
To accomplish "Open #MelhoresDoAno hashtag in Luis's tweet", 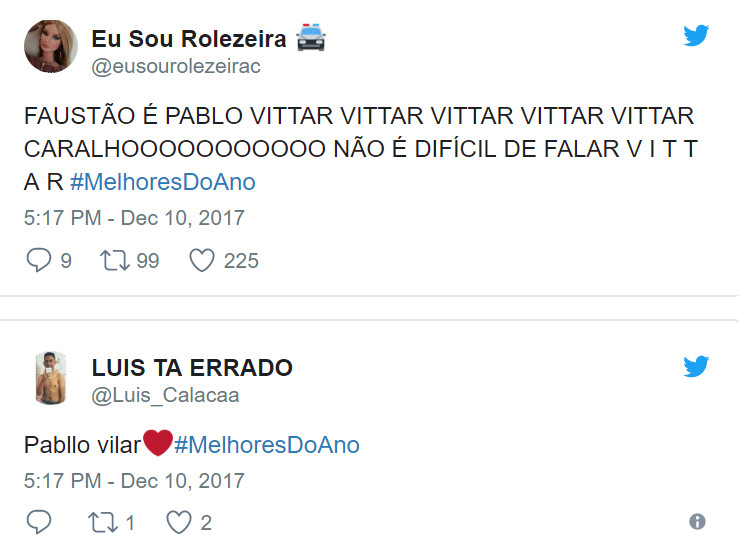I will coord(267,445).
